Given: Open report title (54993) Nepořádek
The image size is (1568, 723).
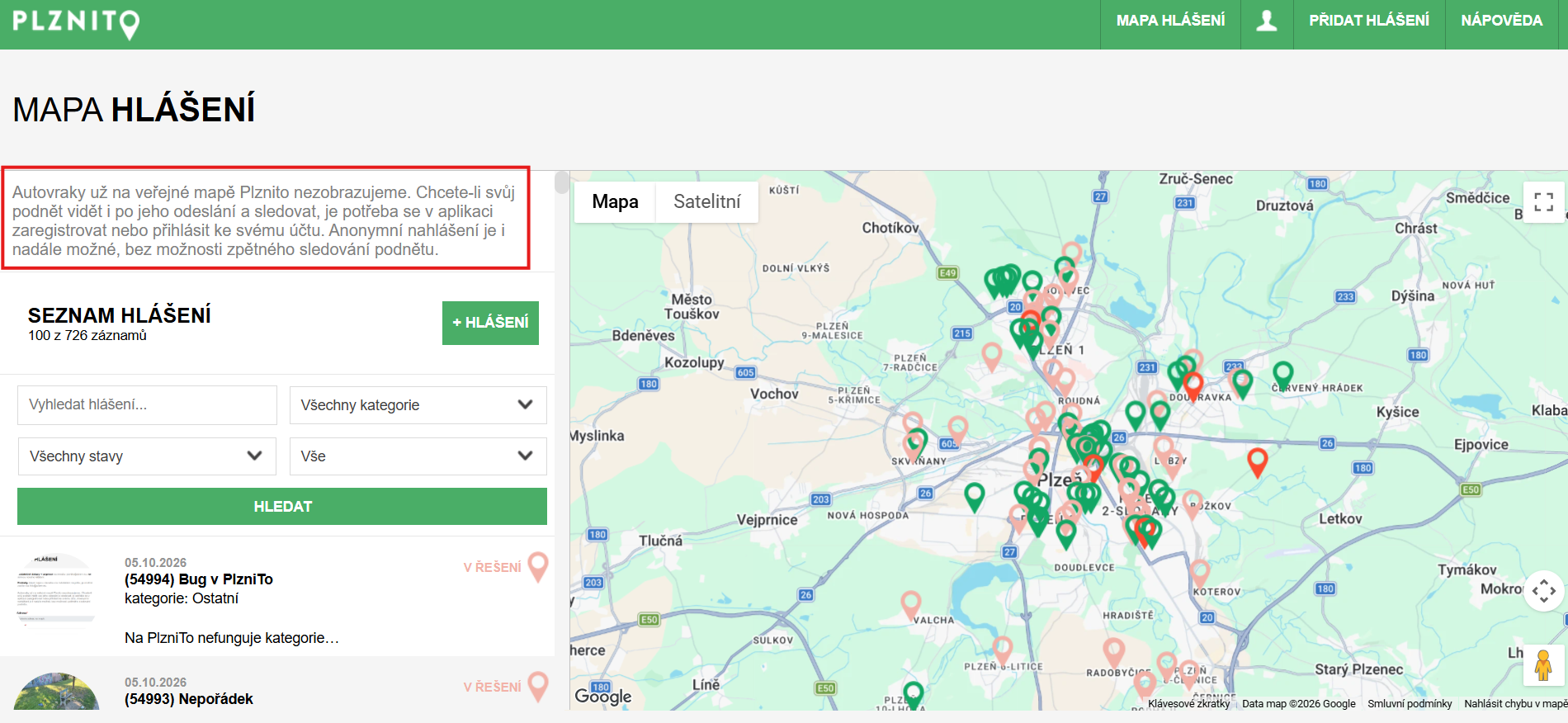Looking at the screenshot, I should pos(189,699).
